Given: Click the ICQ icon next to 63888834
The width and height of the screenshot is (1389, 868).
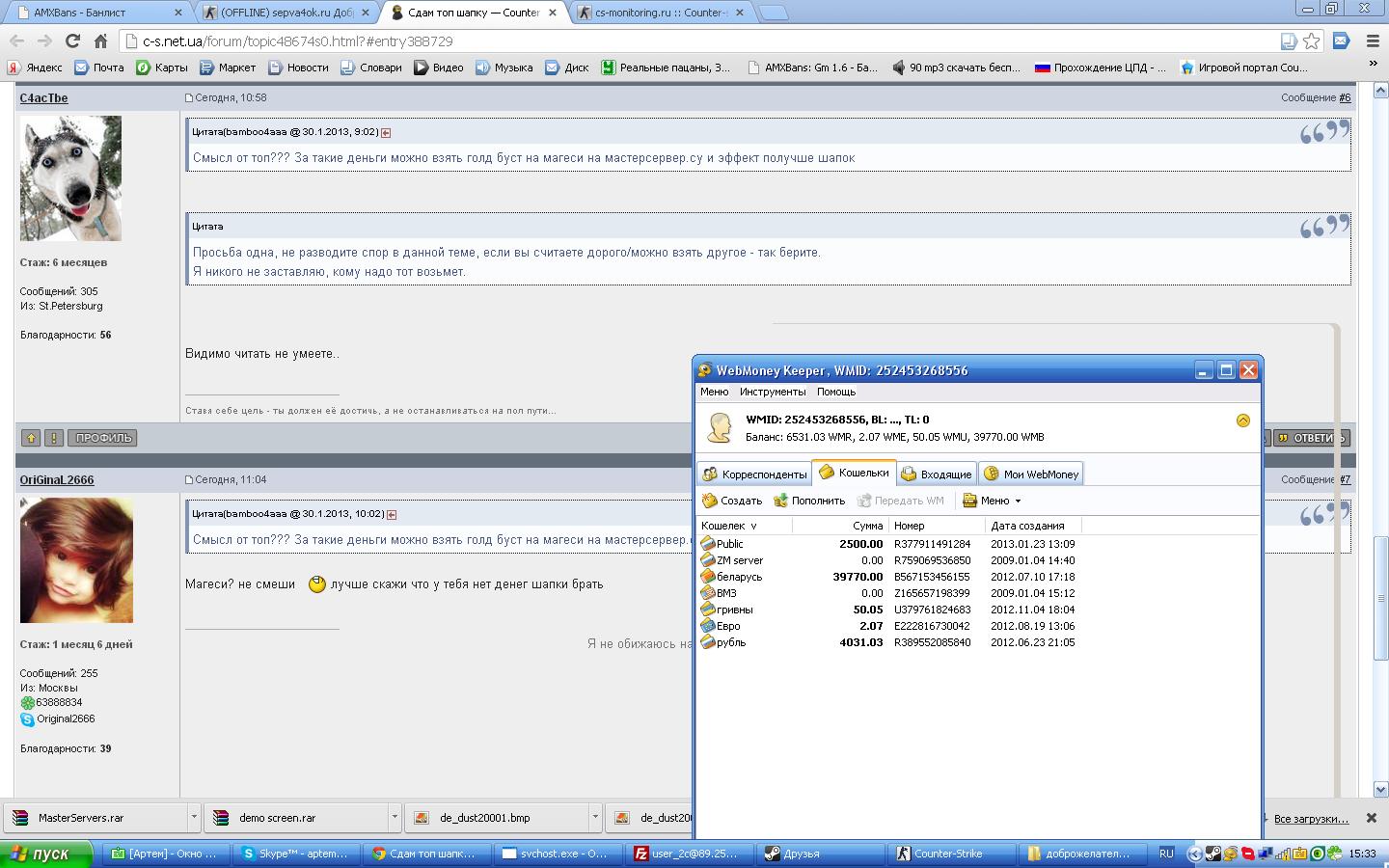Looking at the screenshot, I should (x=27, y=703).
